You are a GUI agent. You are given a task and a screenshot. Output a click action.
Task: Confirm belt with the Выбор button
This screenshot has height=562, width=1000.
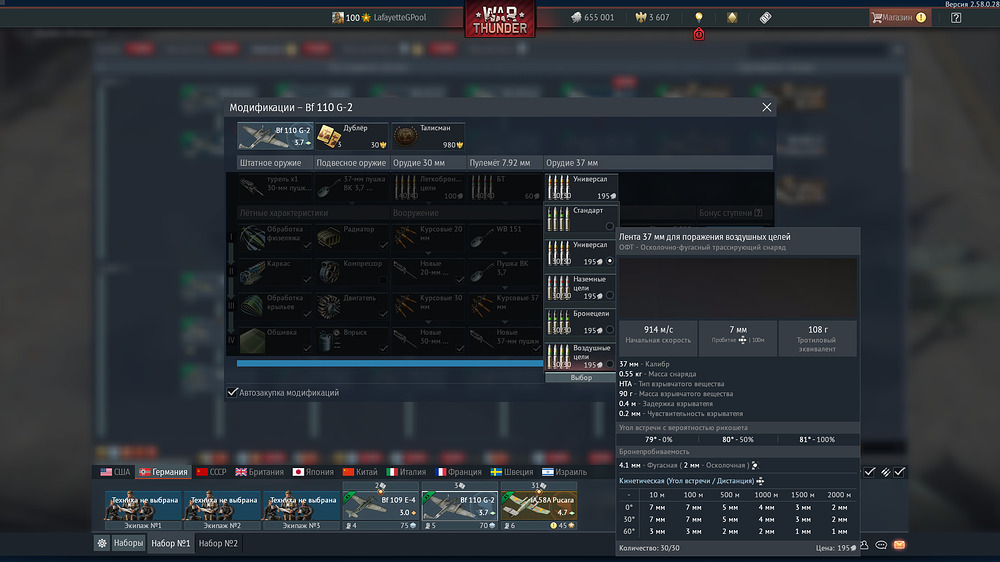(581, 378)
